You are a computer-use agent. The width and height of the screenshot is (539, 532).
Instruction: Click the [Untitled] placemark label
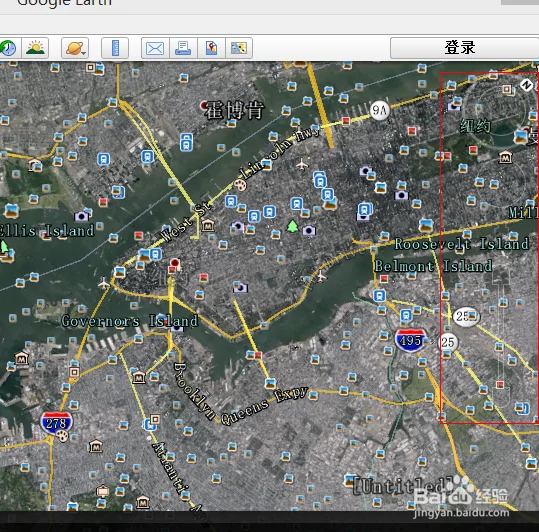pos(403,486)
